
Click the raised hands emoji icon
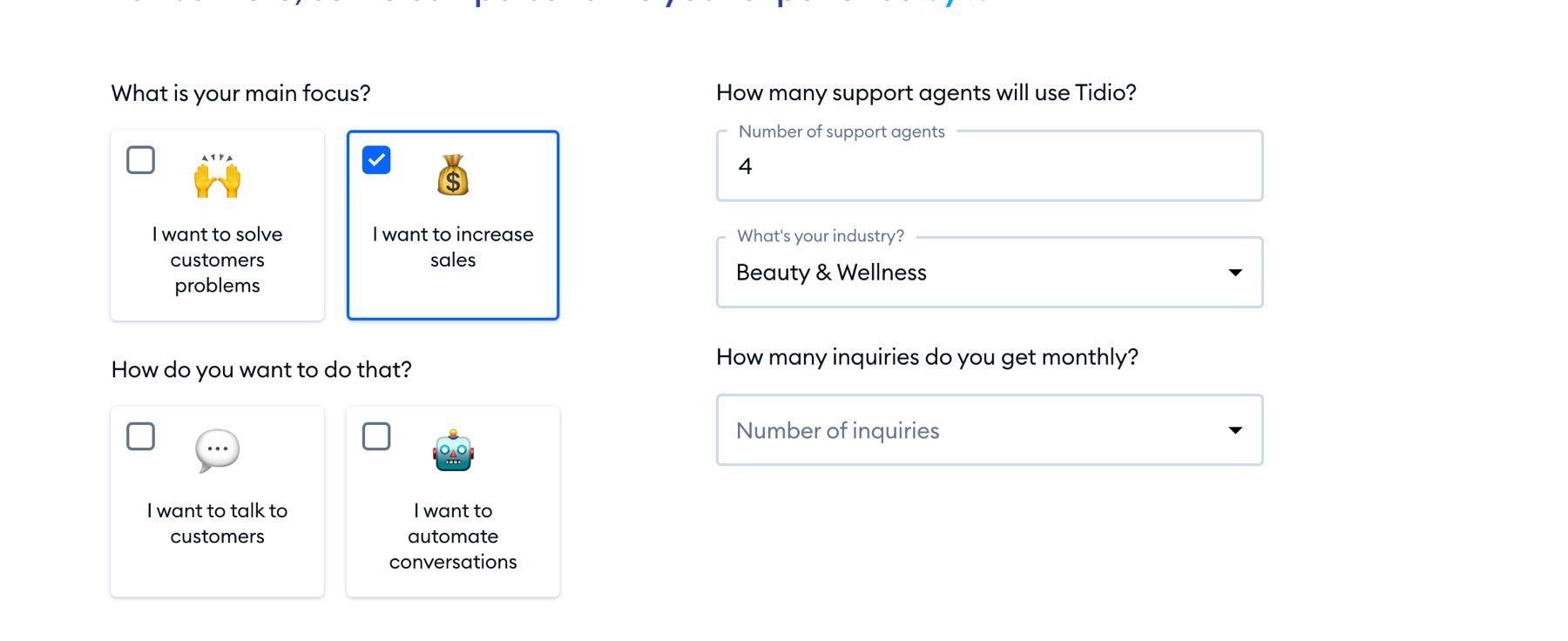click(216, 177)
